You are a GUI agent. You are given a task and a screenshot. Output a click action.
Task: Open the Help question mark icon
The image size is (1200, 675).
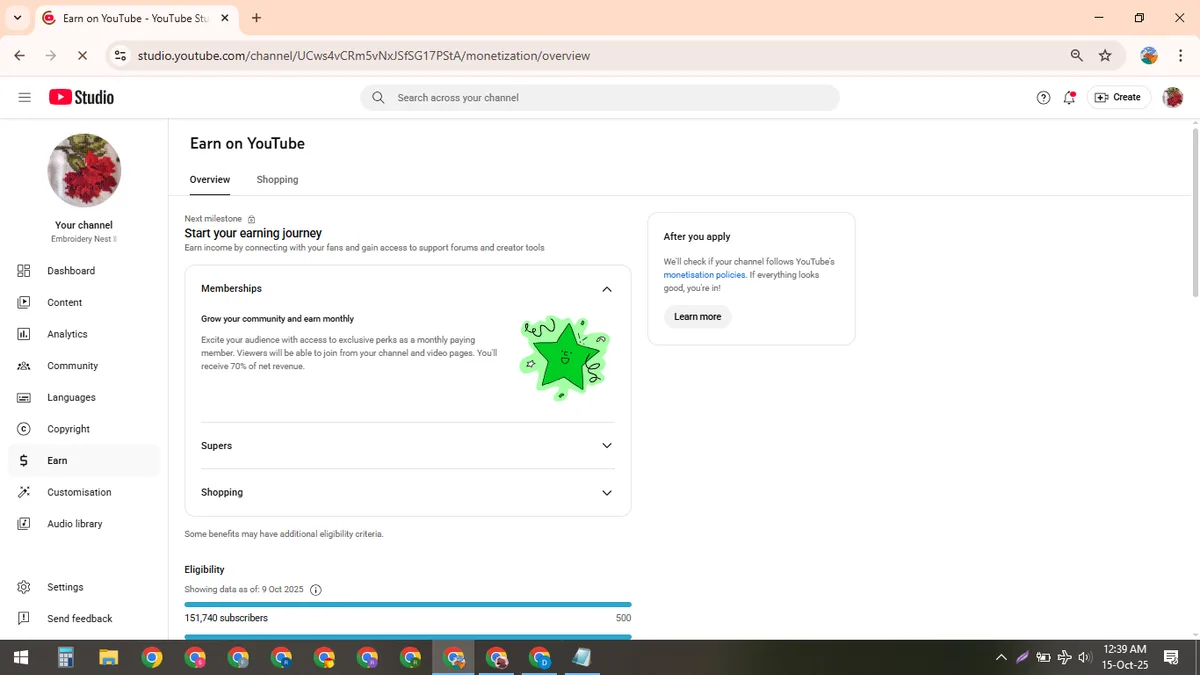1043,97
